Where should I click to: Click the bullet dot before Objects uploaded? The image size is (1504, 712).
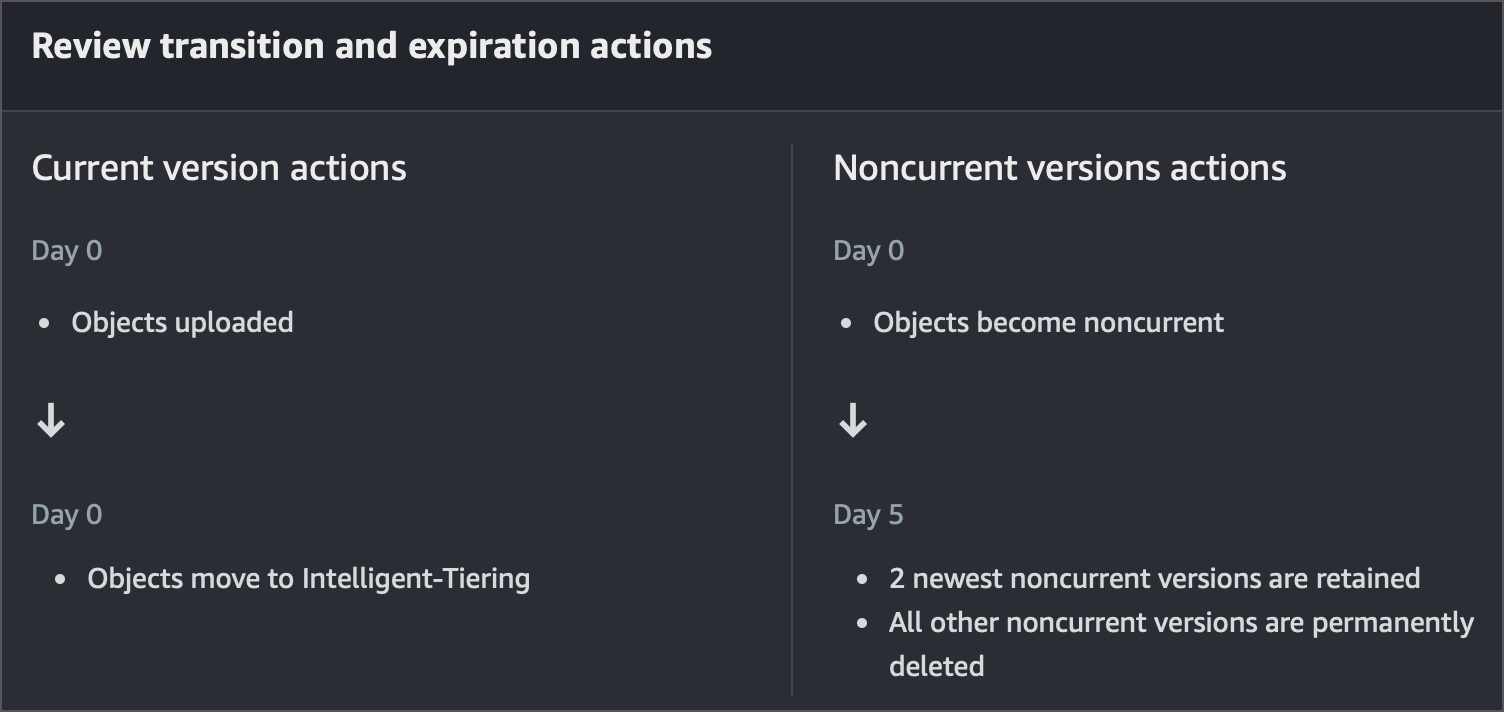[x=44, y=324]
